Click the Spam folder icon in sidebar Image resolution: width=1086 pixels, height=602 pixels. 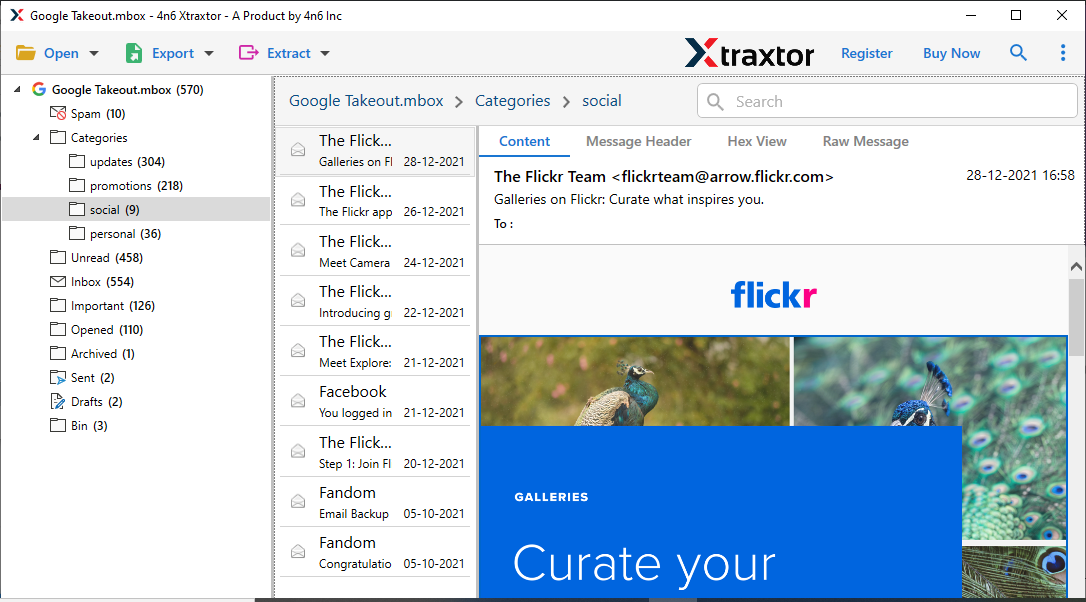pyautogui.click(x=57, y=113)
